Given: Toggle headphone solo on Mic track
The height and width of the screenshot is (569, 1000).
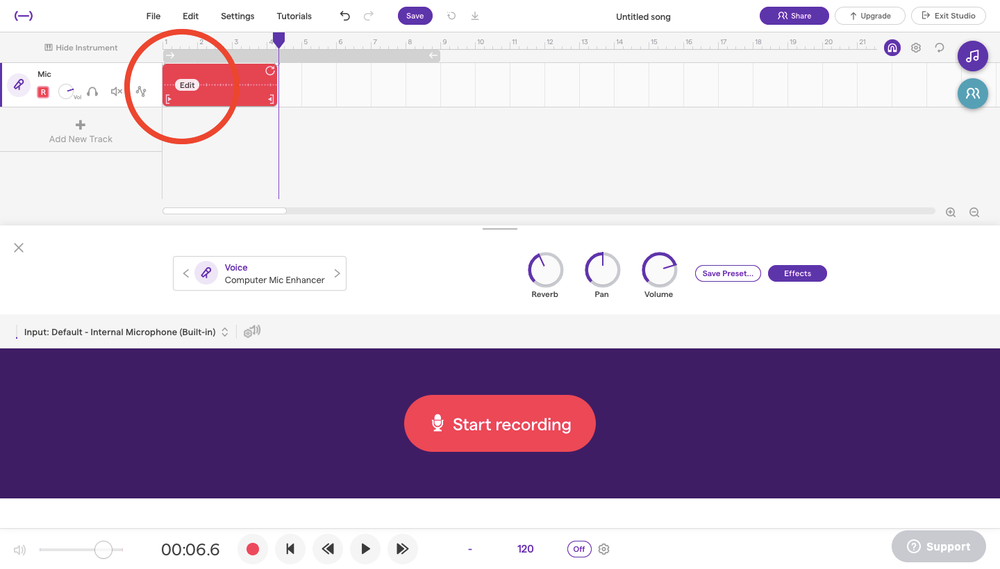Looking at the screenshot, I should click(92, 92).
